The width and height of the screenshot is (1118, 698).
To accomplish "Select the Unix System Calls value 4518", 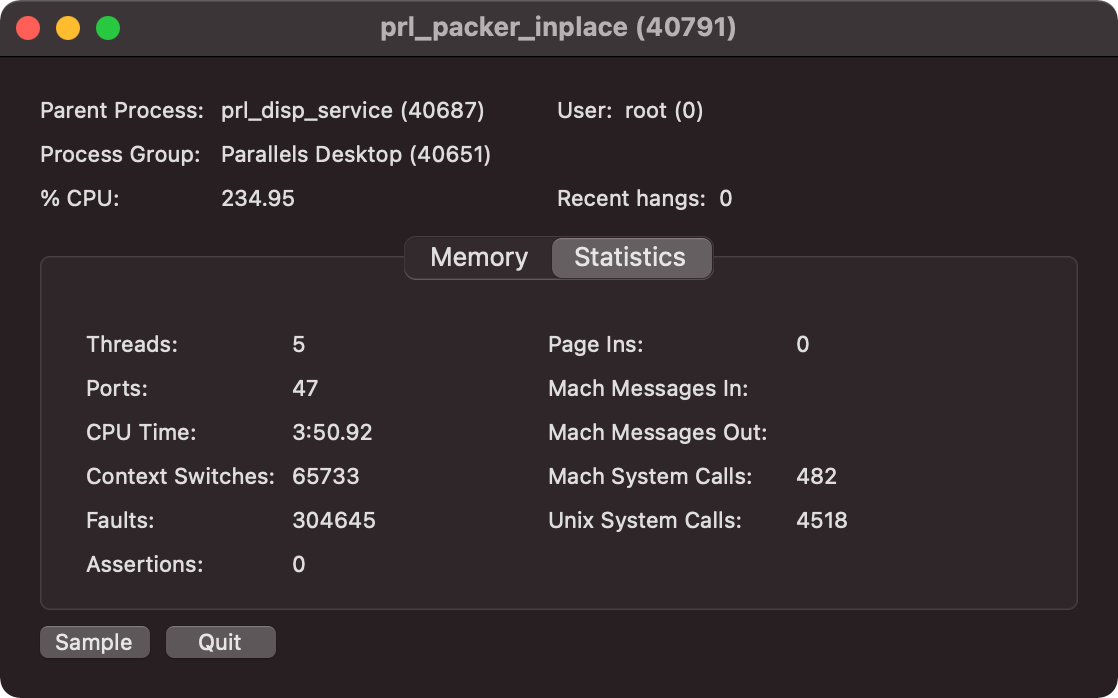I will (821, 520).
